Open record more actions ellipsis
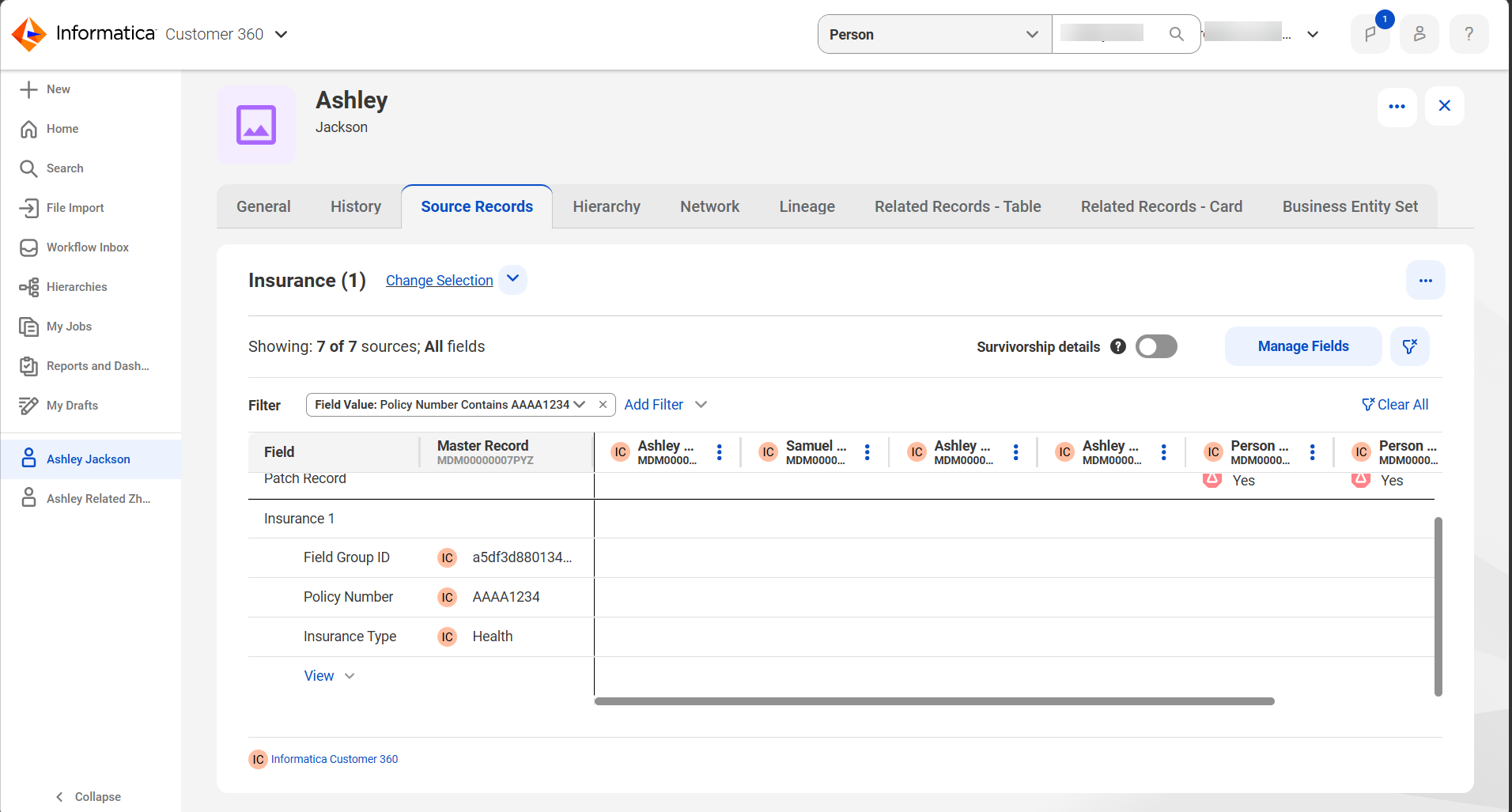Image resolution: width=1512 pixels, height=812 pixels. coord(1397,106)
